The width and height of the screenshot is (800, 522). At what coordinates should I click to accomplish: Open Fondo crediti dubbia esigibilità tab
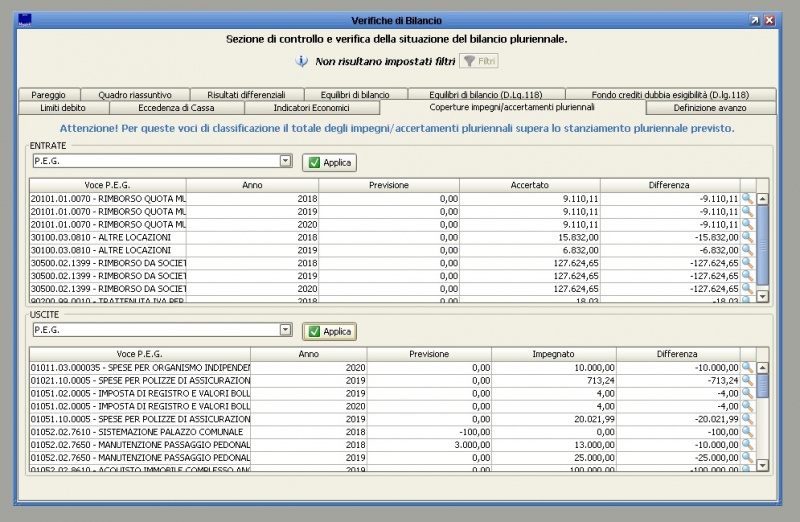669,95
